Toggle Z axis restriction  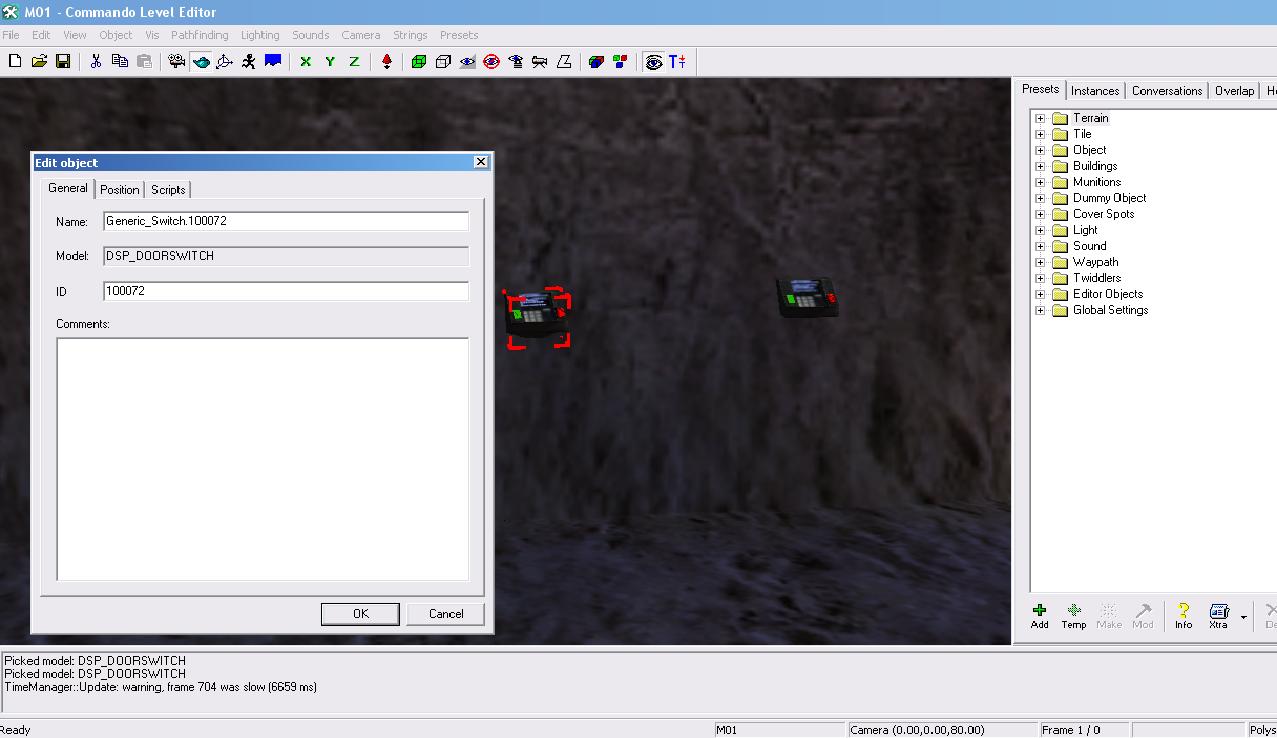pyautogui.click(x=354, y=62)
